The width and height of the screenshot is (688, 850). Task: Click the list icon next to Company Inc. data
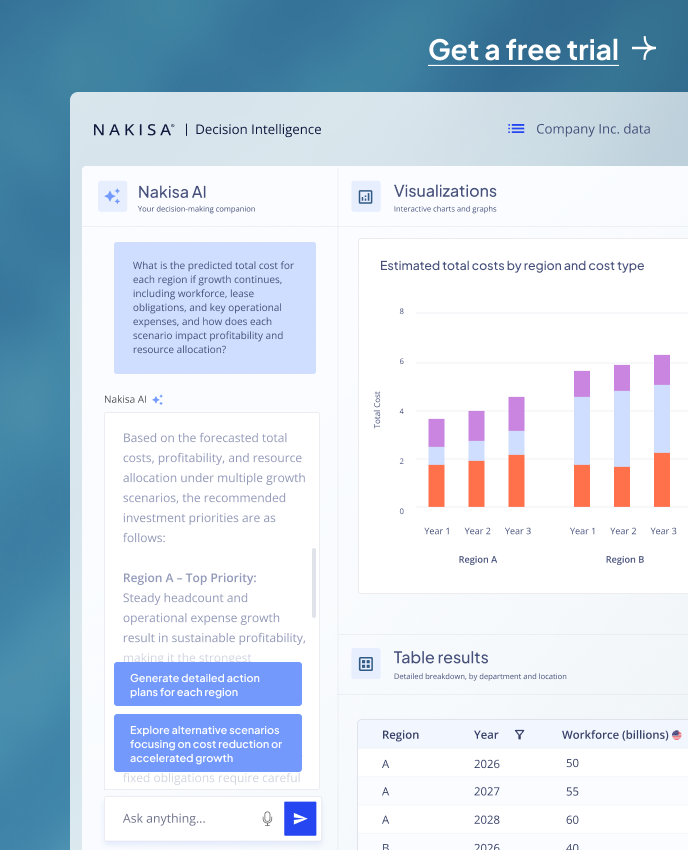[516, 129]
